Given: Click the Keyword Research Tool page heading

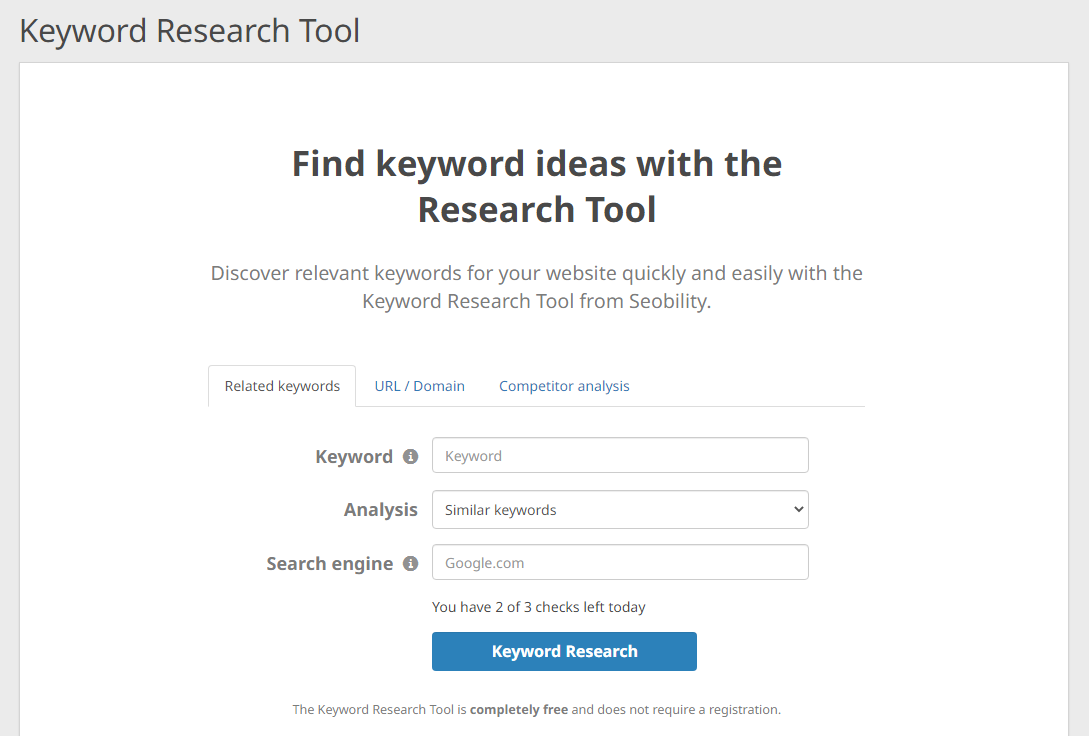Looking at the screenshot, I should click(x=189, y=30).
